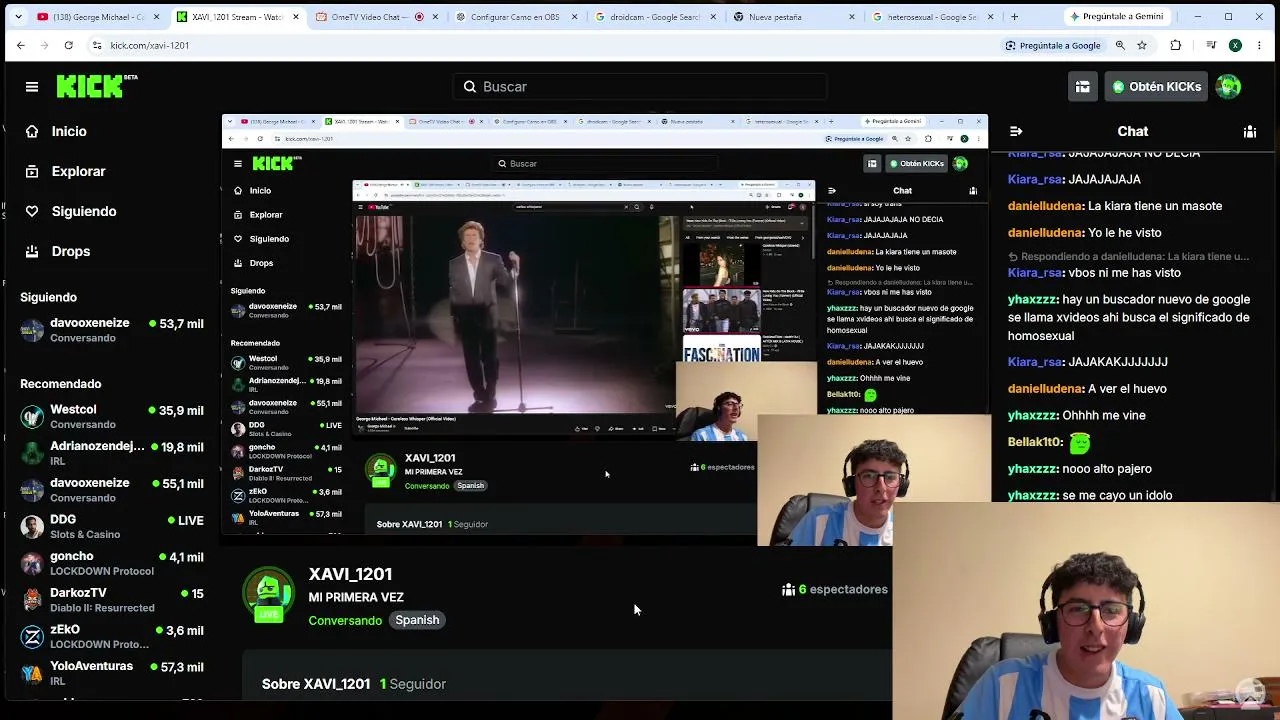
Task: Click the 6 espectadores viewer count
Action: (x=835, y=590)
